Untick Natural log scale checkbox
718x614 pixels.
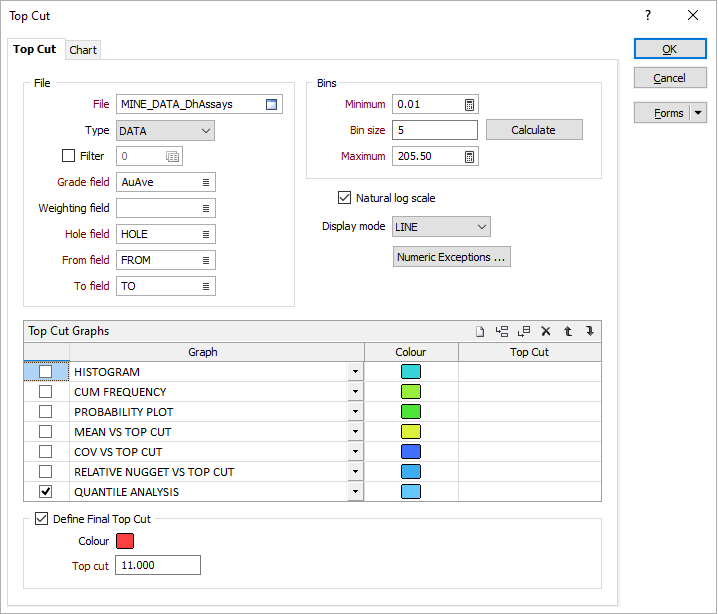point(346,198)
